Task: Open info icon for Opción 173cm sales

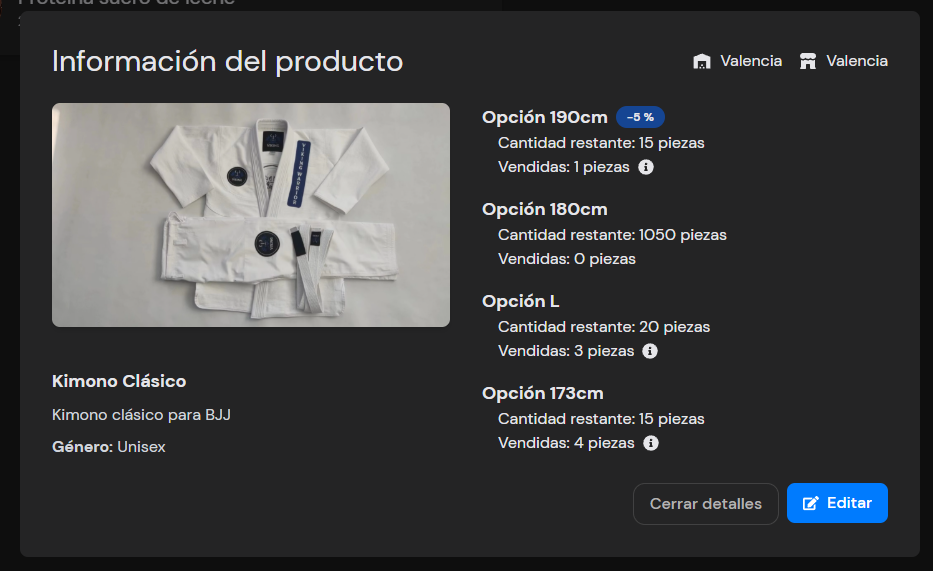Action: point(651,443)
